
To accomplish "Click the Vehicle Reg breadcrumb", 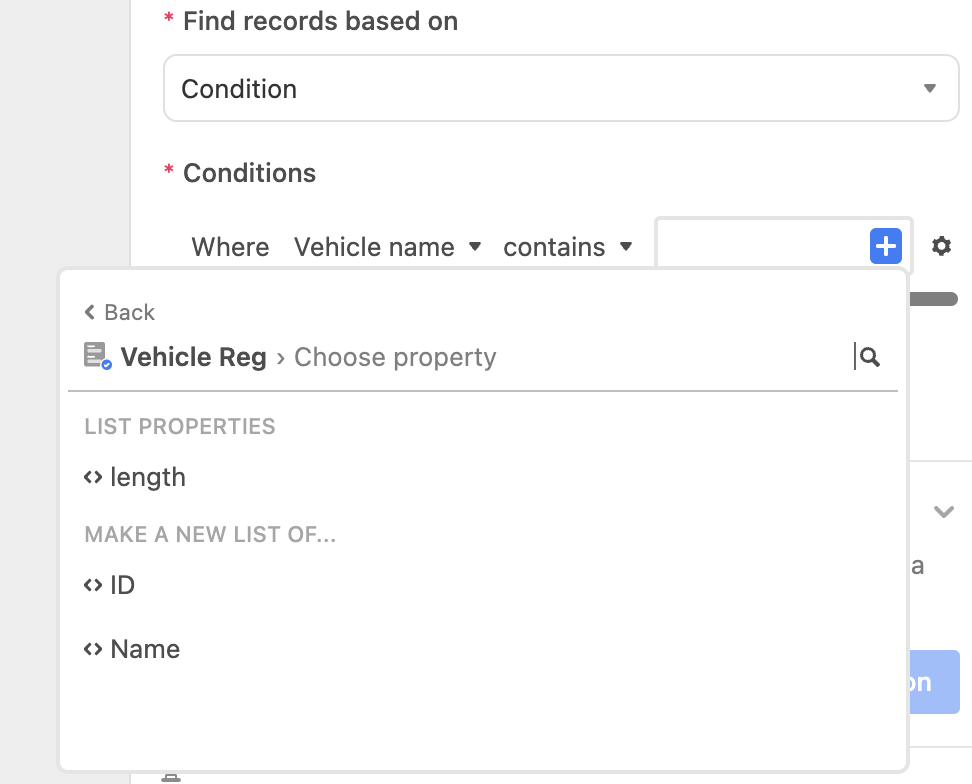I will (x=193, y=357).
